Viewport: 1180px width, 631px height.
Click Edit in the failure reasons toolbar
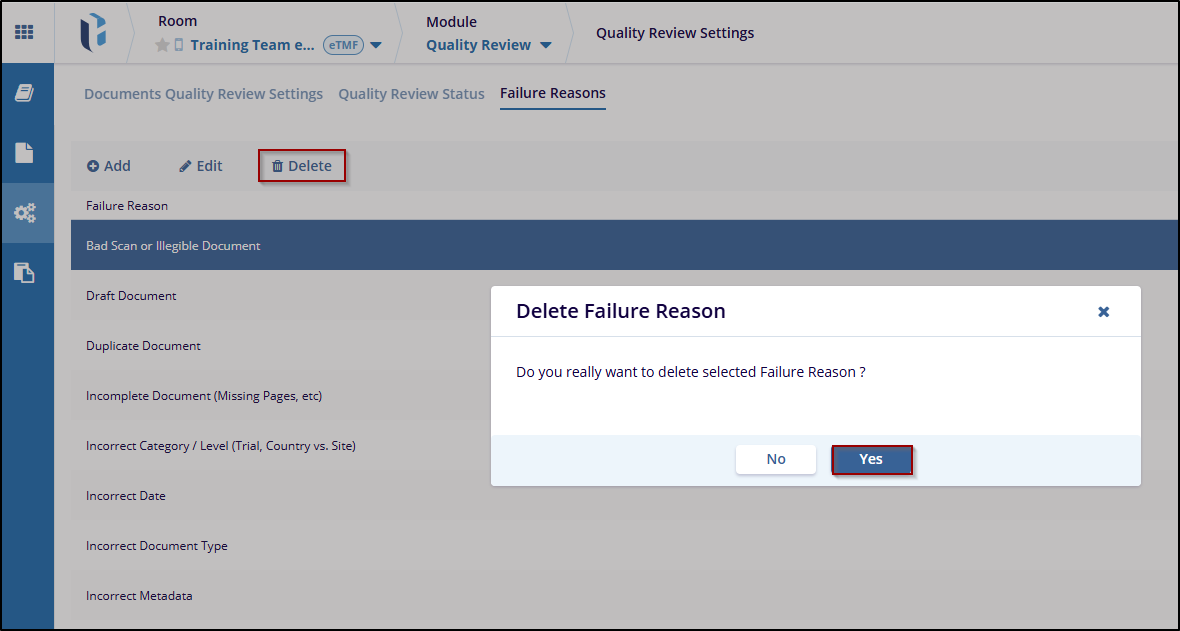click(x=201, y=166)
